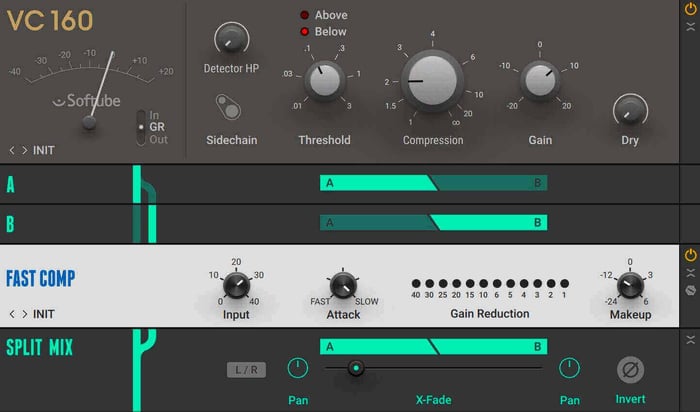Click the Detector HP knob
The height and width of the screenshot is (412, 700).
point(231,38)
